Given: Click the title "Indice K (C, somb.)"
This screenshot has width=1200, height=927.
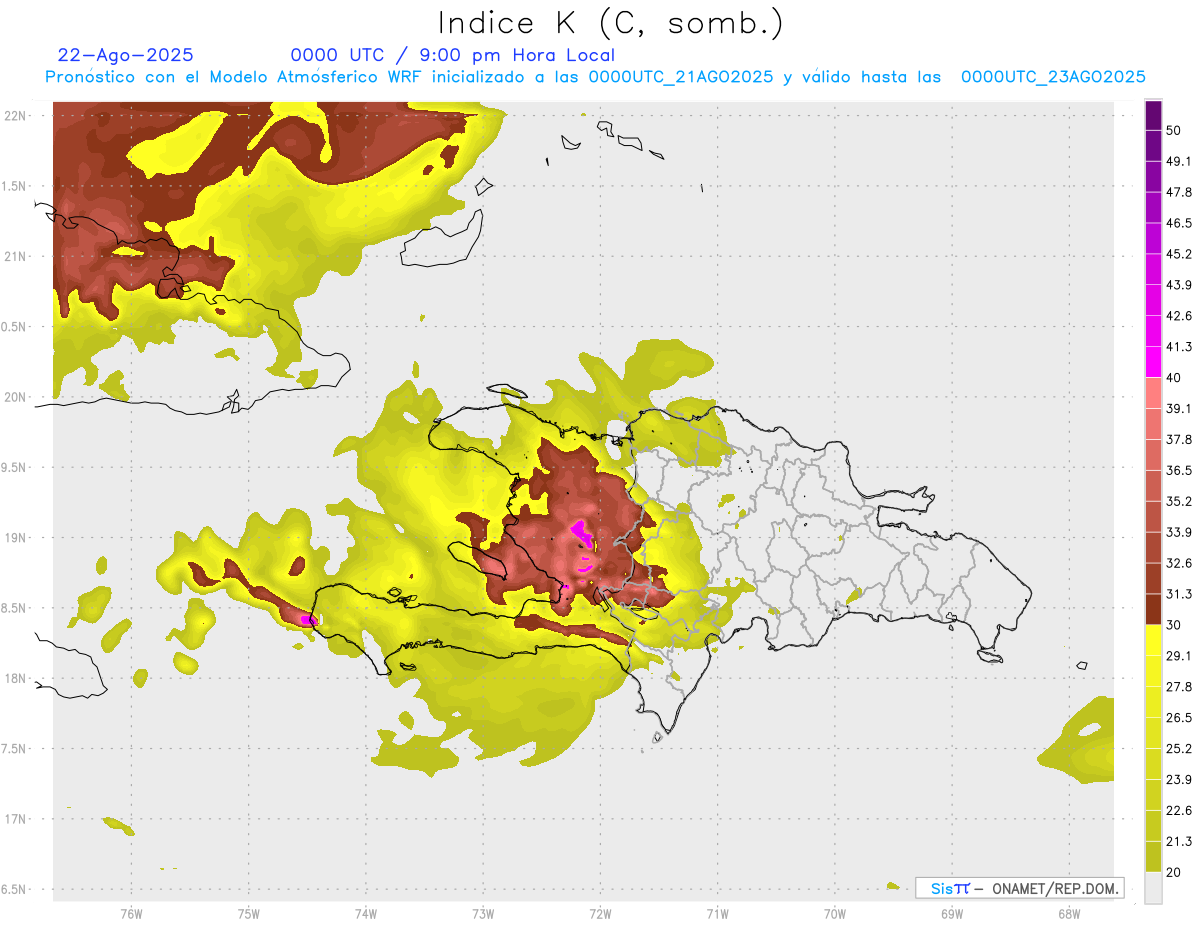Looking at the screenshot, I should [x=611, y=23].
